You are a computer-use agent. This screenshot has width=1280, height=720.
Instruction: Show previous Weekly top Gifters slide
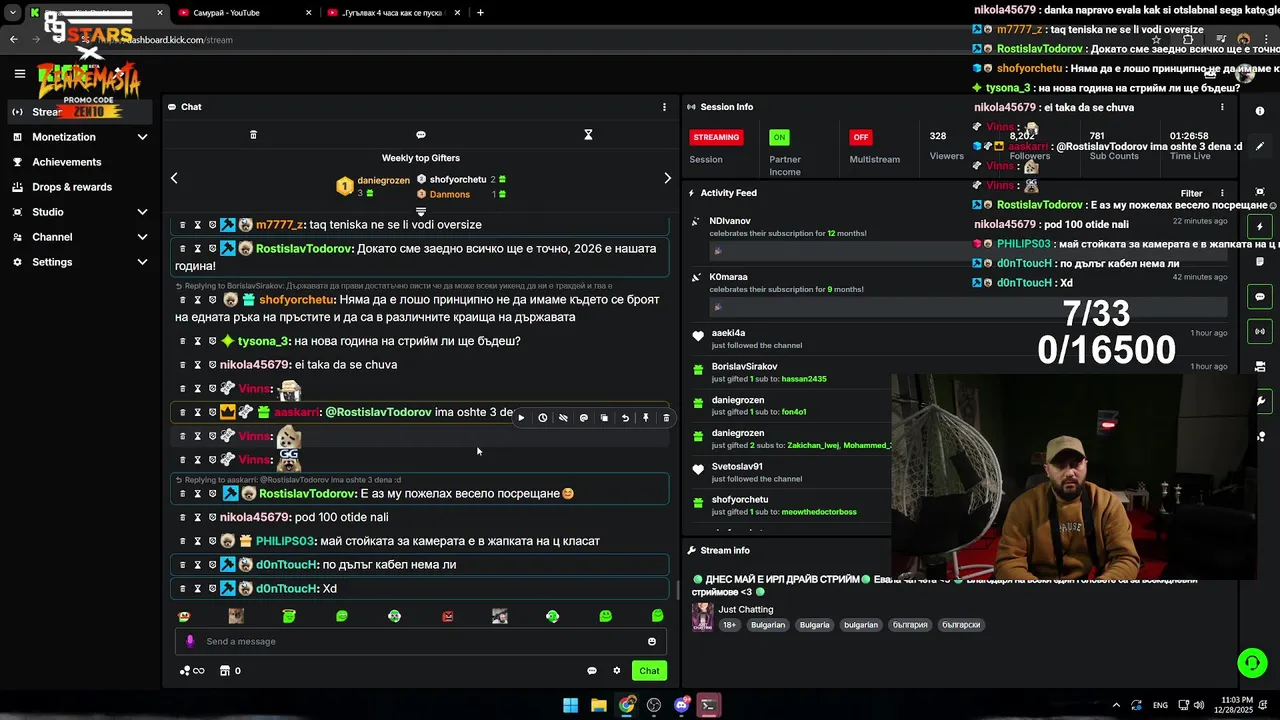(174, 178)
